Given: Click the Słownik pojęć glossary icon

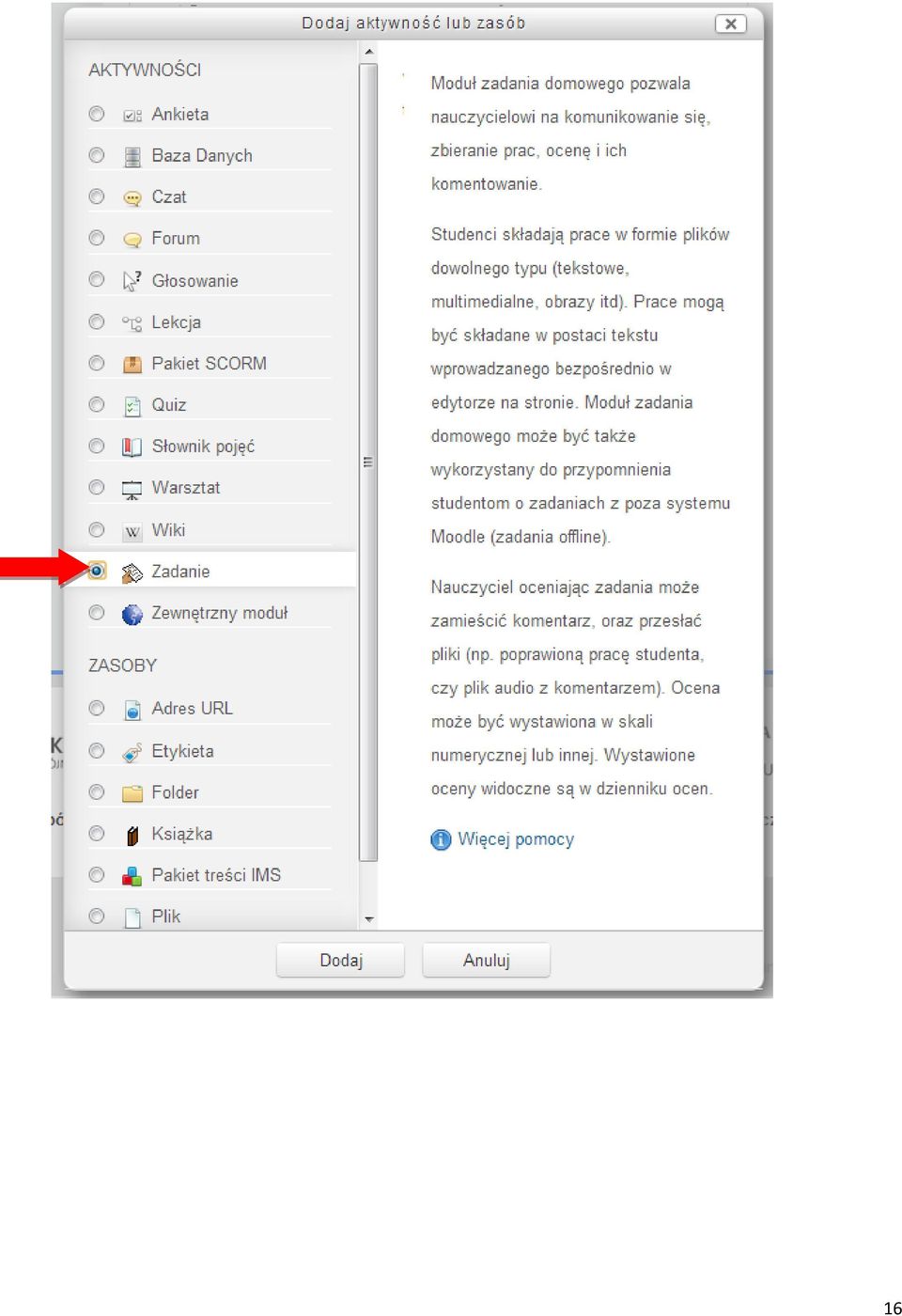Looking at the screenshot, I should tap(132, 446).
